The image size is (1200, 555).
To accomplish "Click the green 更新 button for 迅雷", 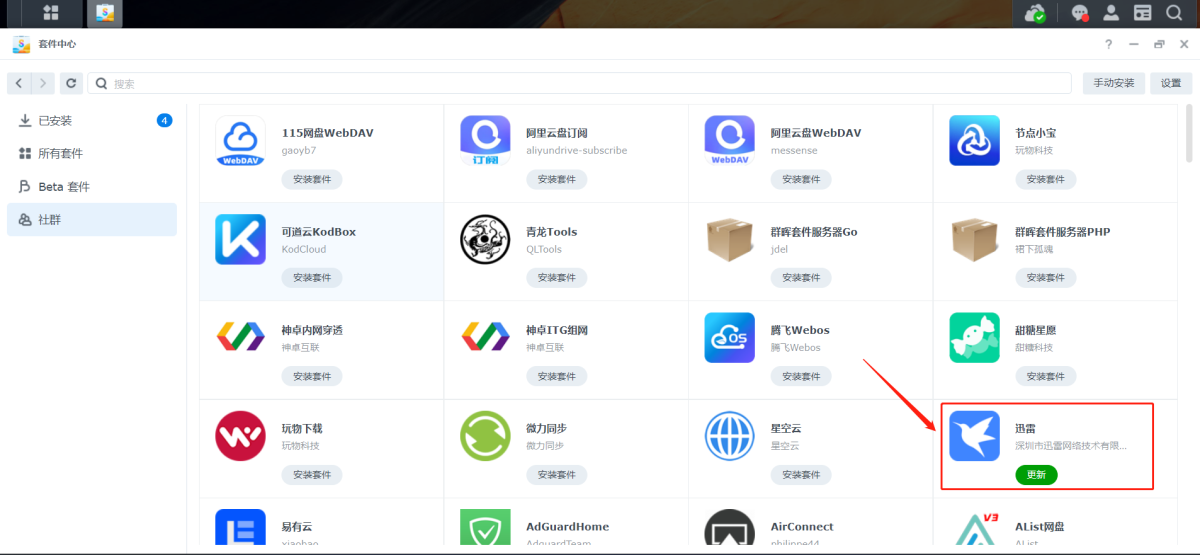I will [x=1036, y=474].
